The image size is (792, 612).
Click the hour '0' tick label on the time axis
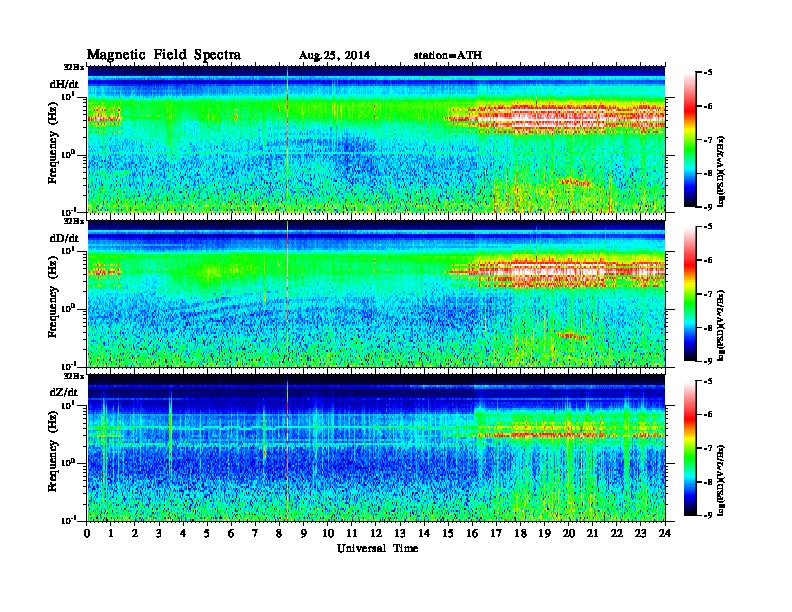point(87,534)
